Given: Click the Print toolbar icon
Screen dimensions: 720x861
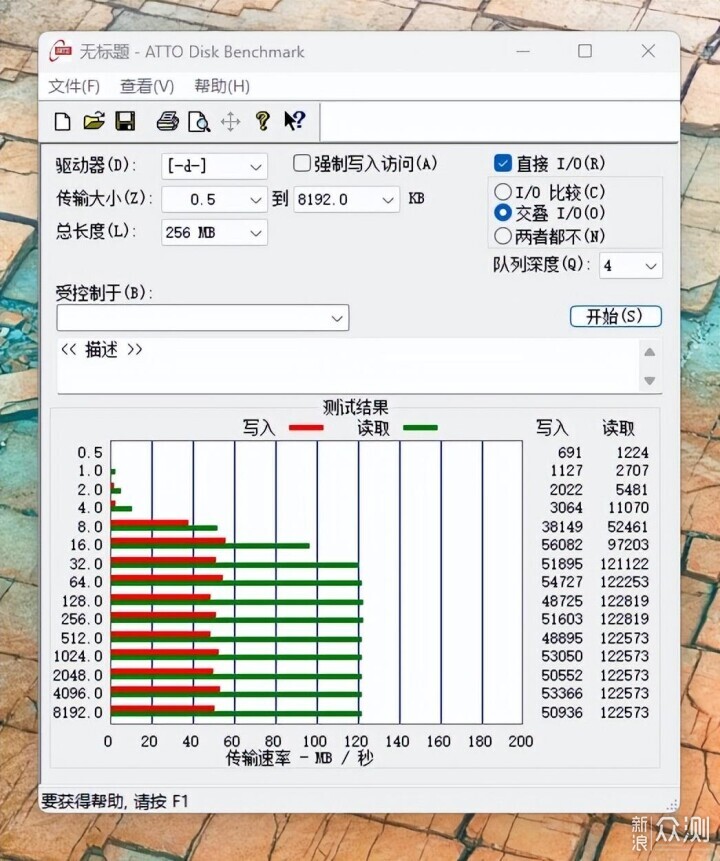Looking at the screenshot, I should pos(168,121).
